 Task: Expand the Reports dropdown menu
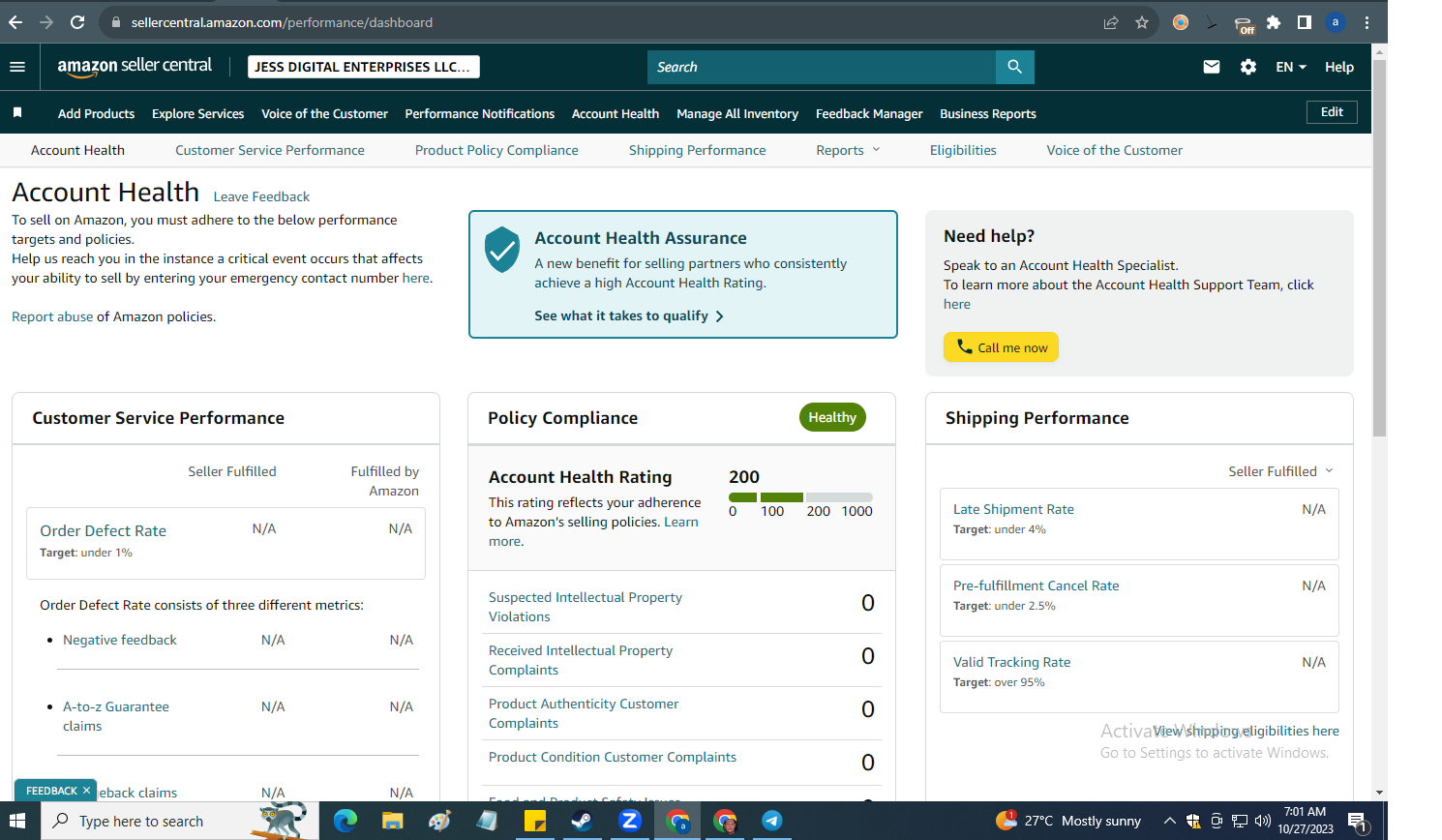tap(848, 150)
